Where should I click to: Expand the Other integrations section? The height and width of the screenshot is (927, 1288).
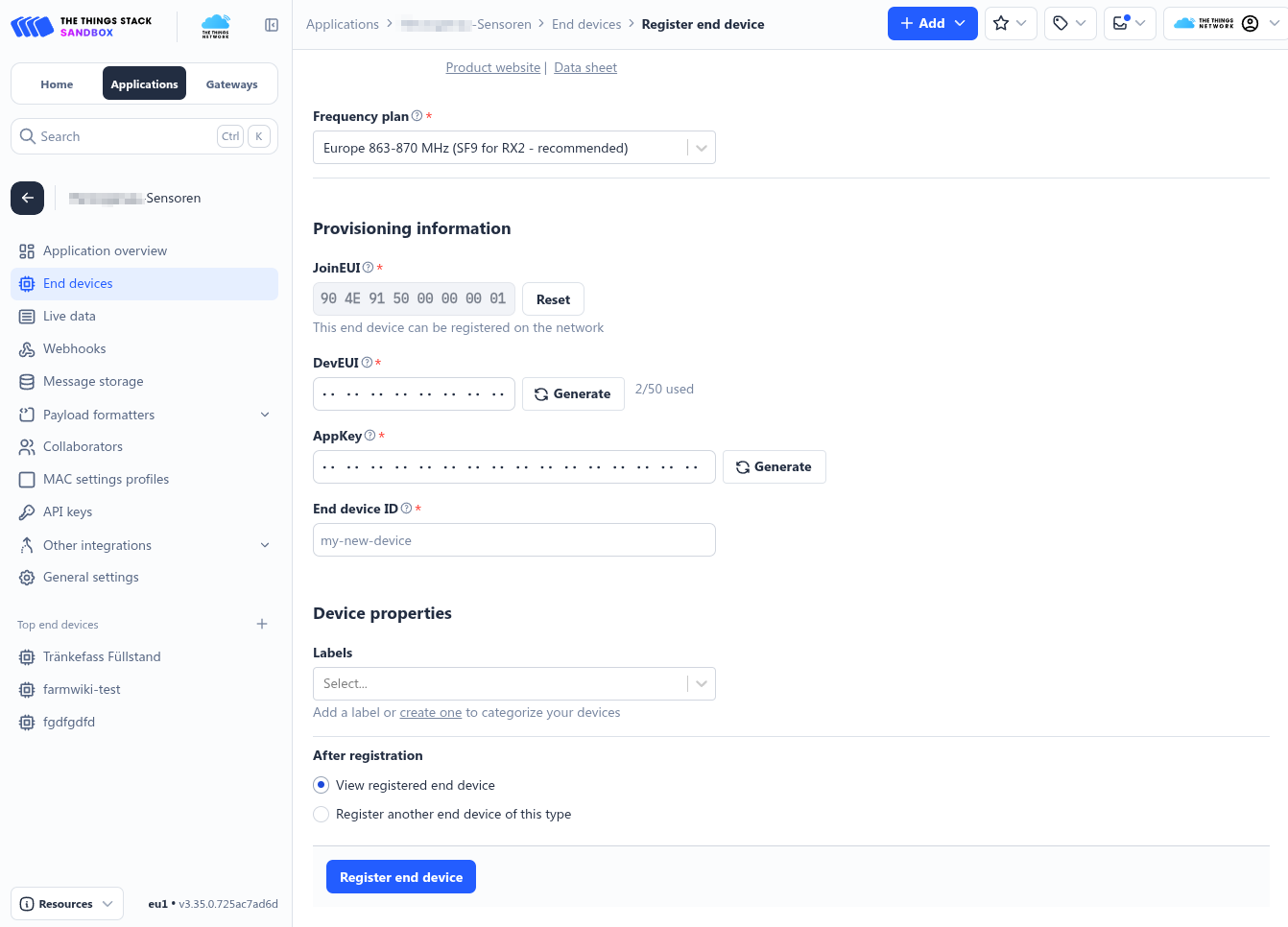click(265, 545)
